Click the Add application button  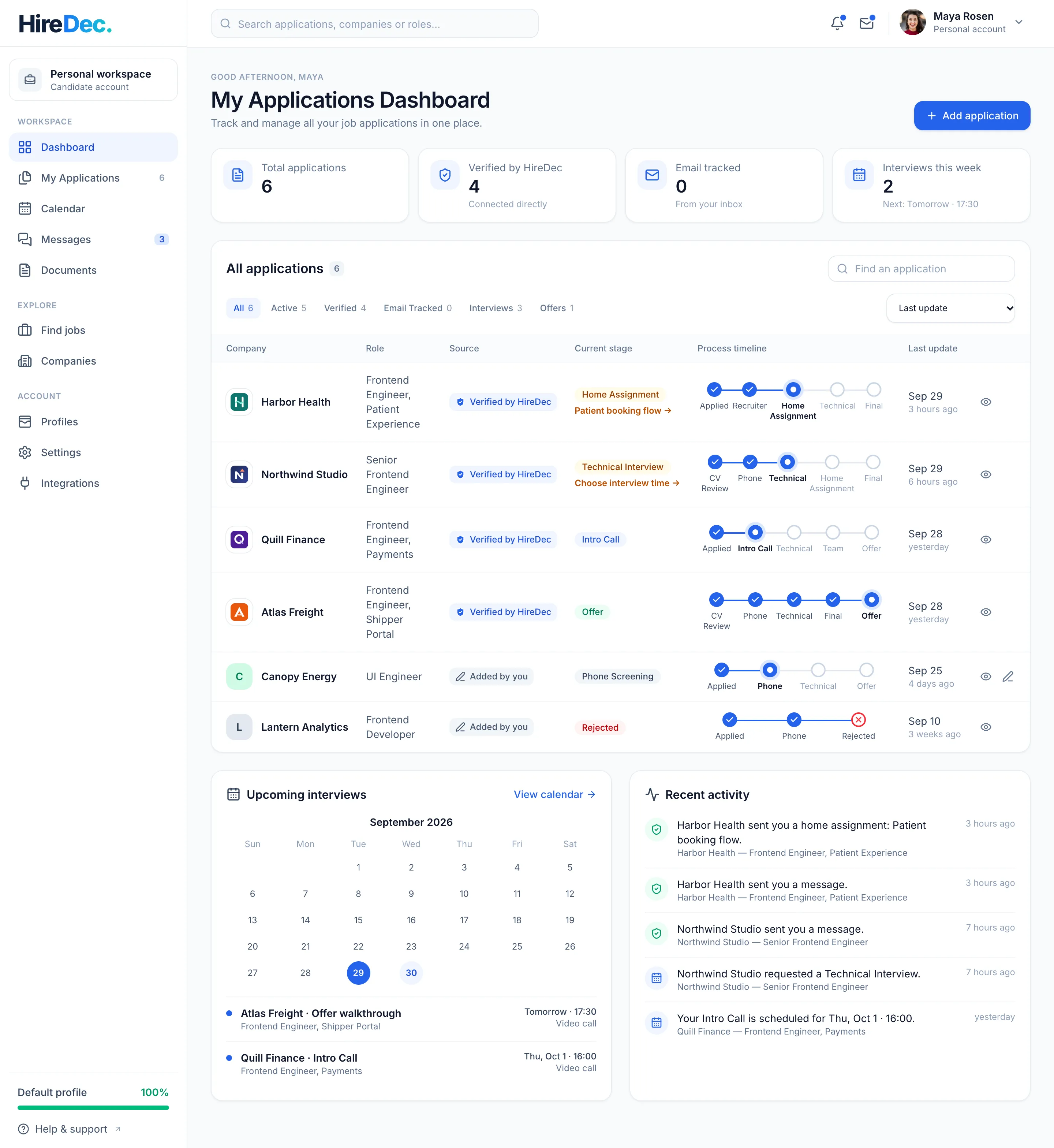(x=972, y=116)
